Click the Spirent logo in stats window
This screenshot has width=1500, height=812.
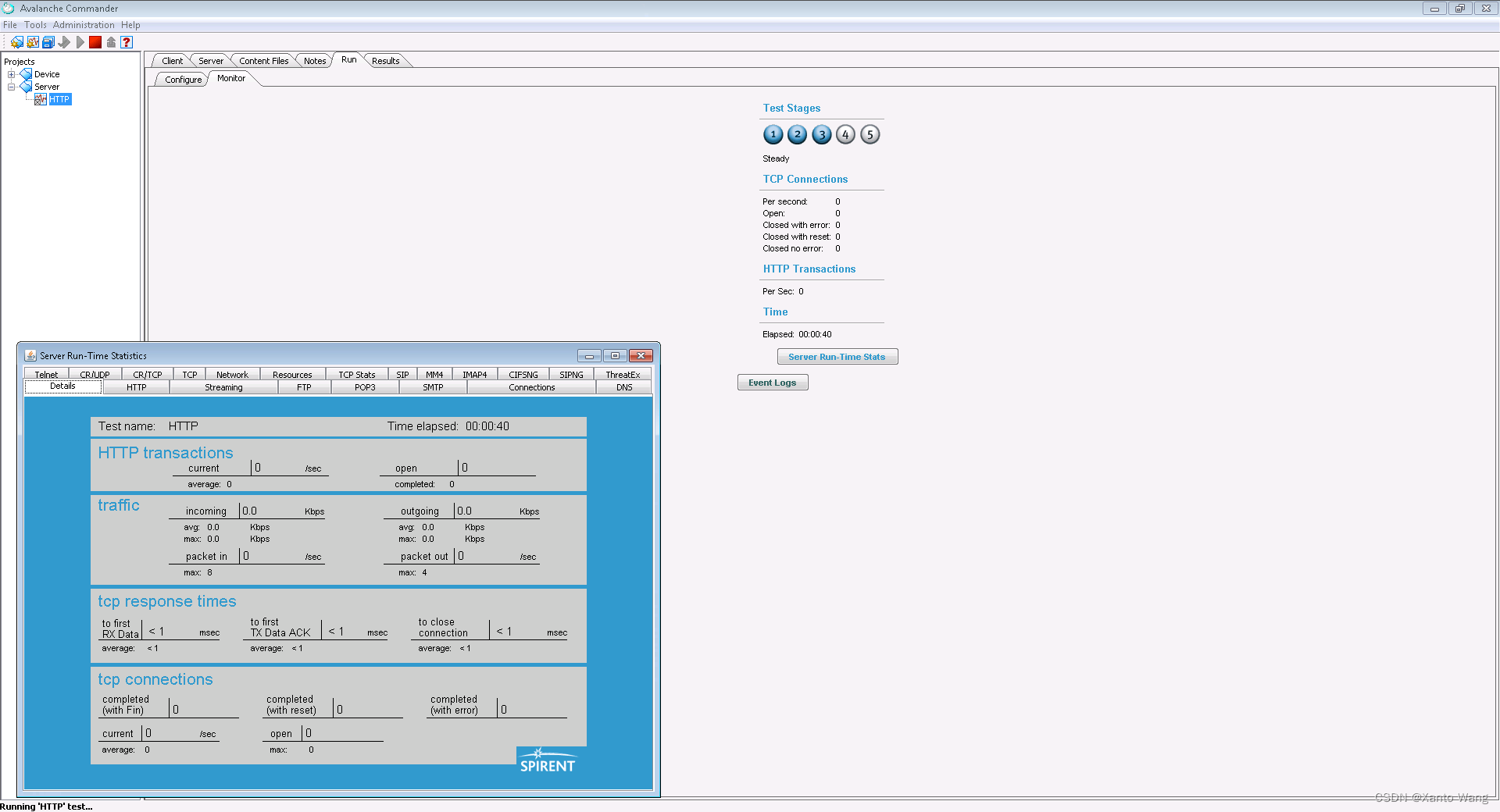[548, 760]
